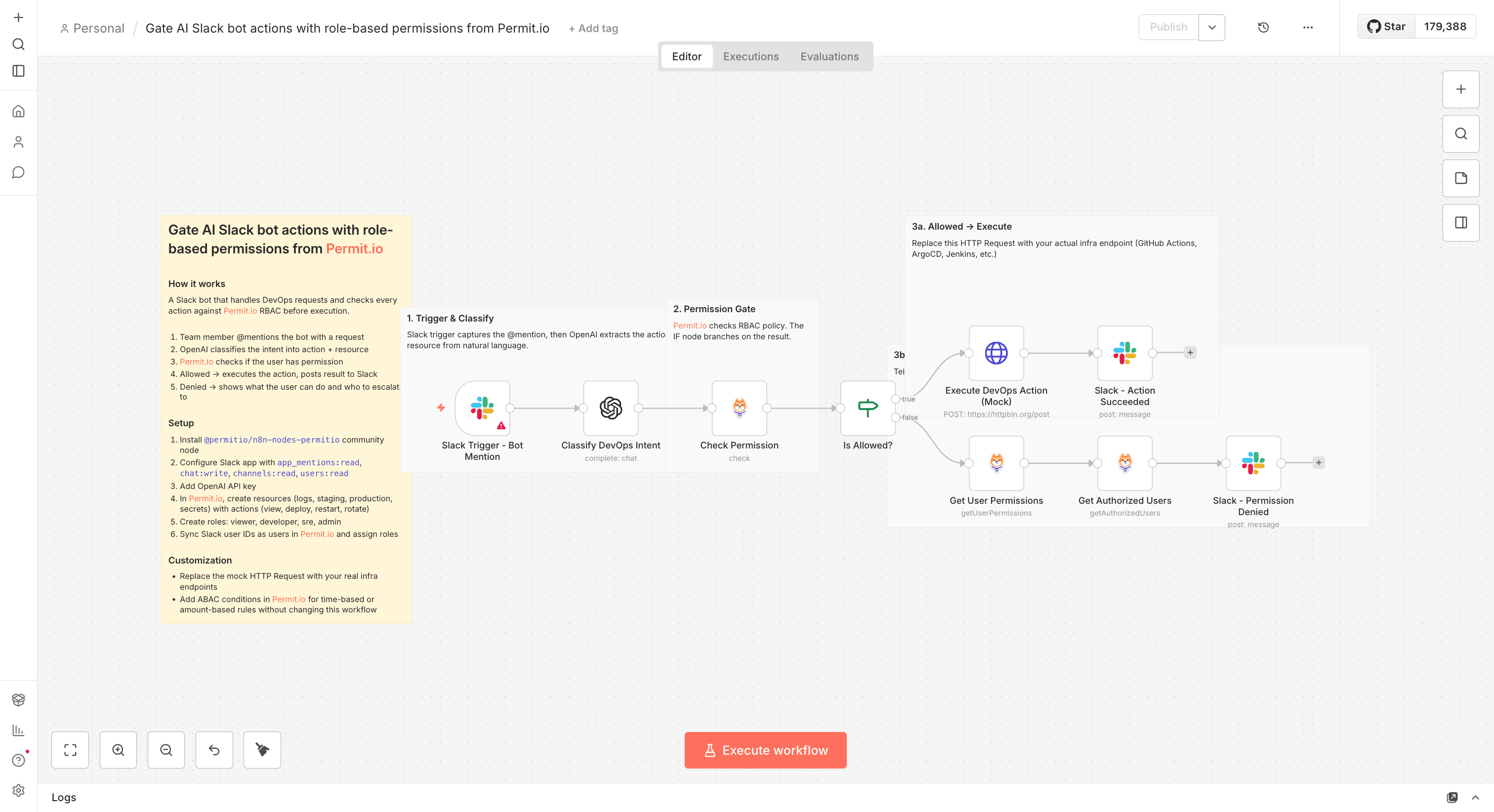
Task: Switch to the Executions tab
Action: pos(750,56)
